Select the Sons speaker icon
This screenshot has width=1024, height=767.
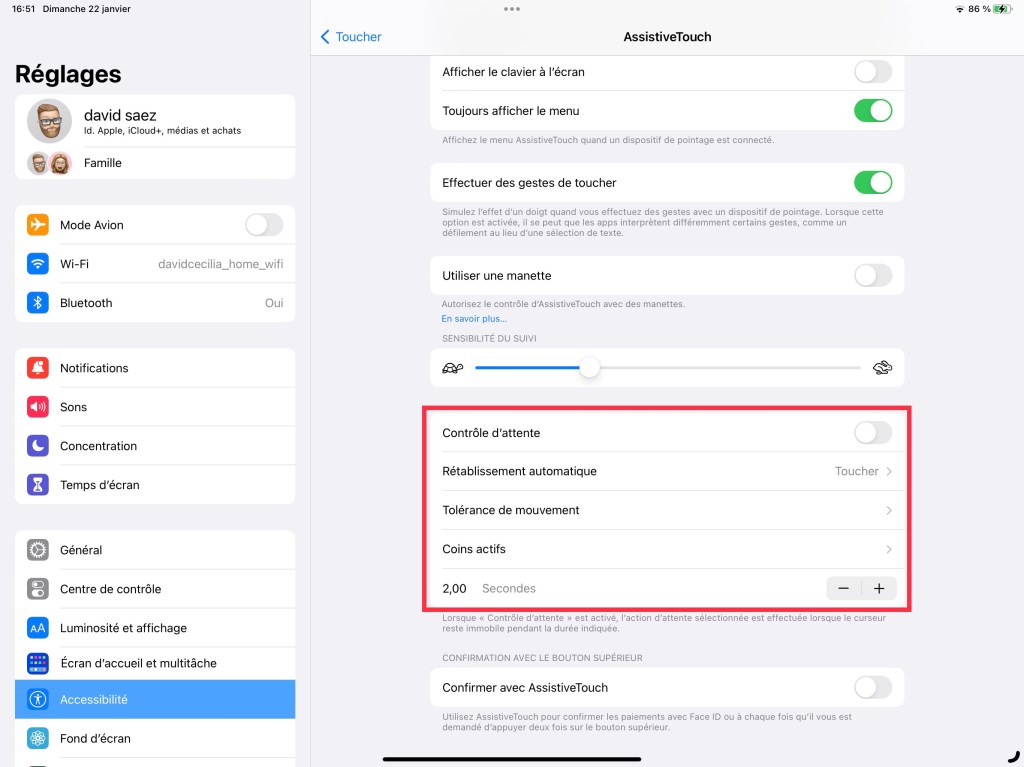coord(37,407)
